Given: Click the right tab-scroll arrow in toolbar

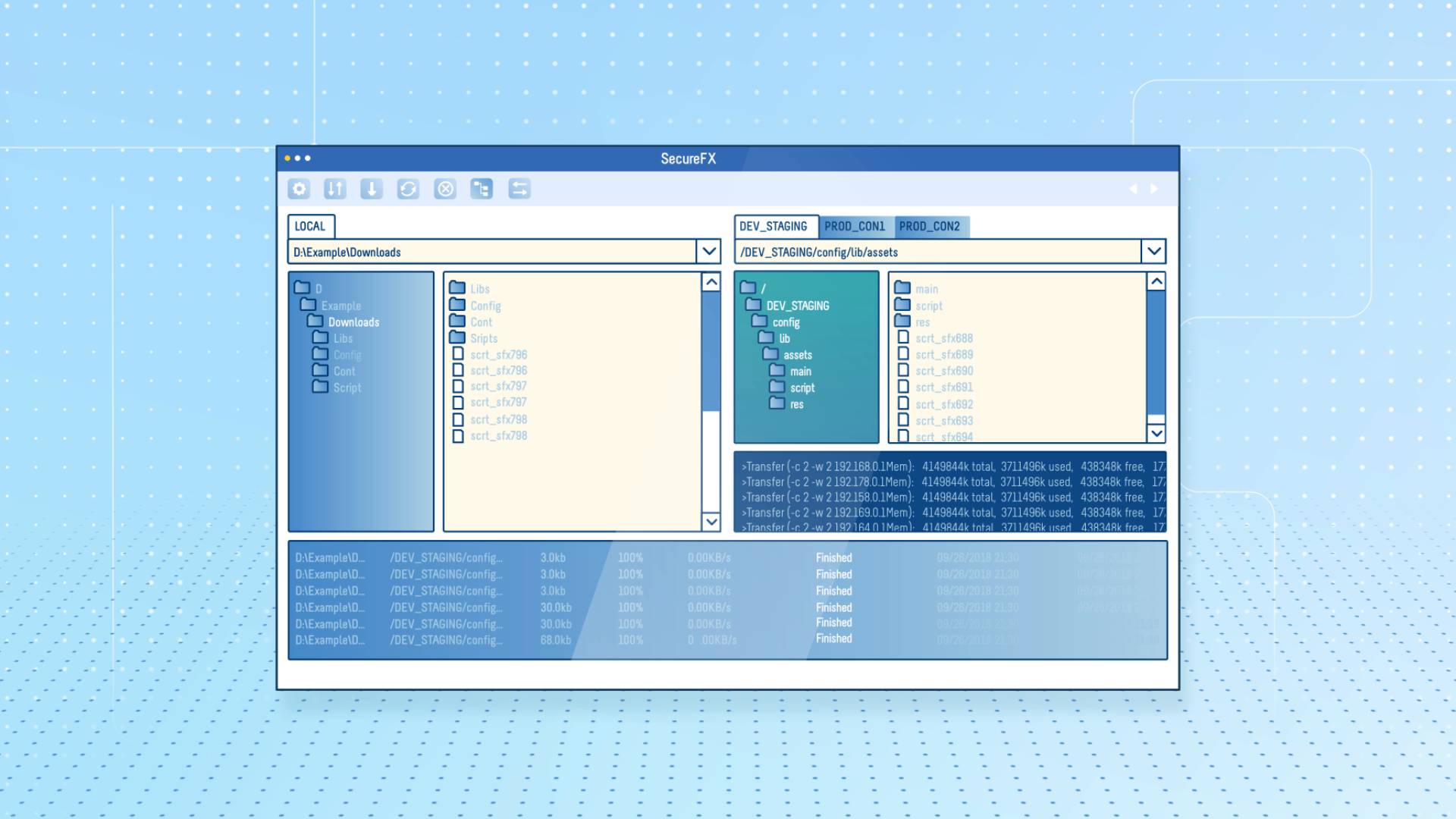Looking at the screenshot, I should pyautogui.click(x=1154, y=189).
